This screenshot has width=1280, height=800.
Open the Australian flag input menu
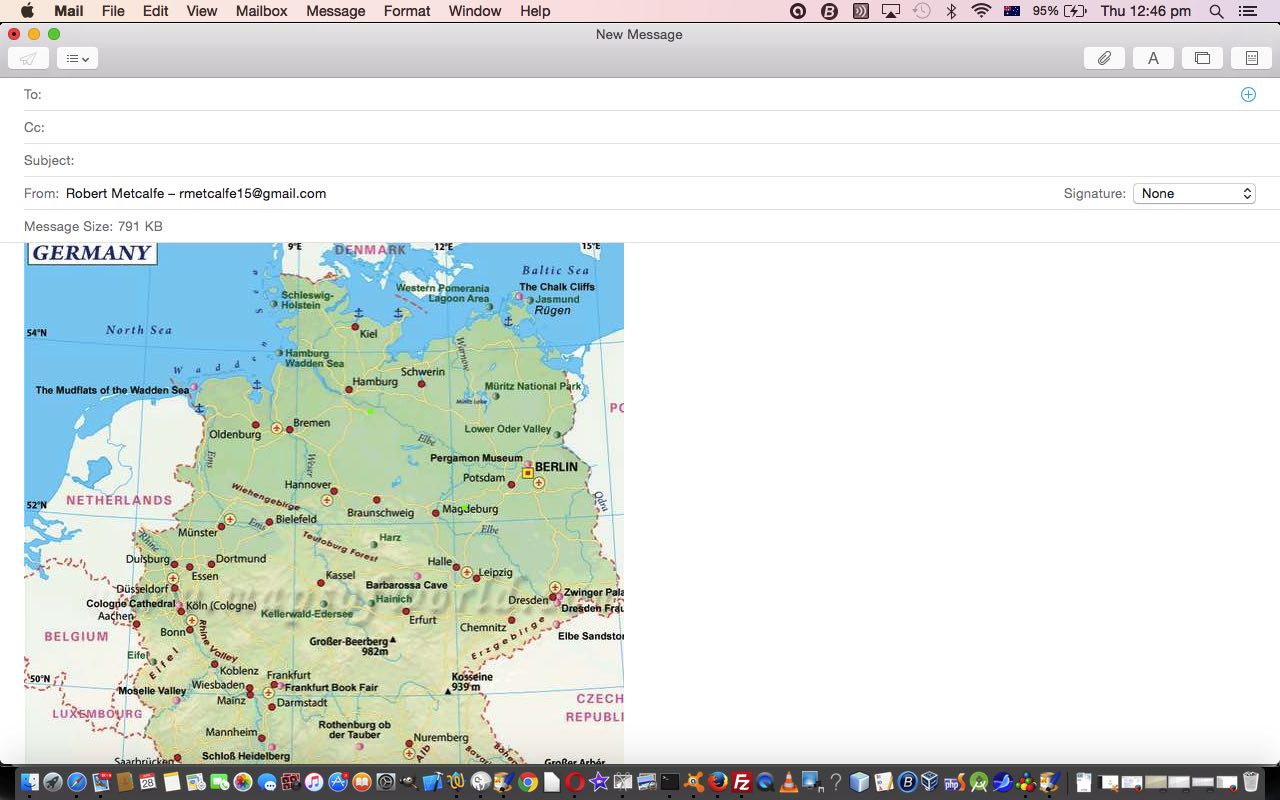pyautogui.click(x=1012, y=11)
